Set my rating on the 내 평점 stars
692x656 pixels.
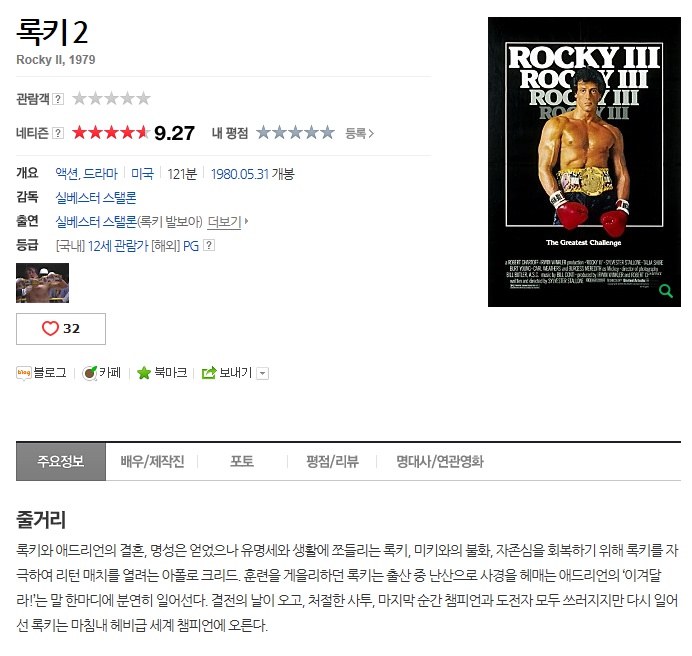tap(295, 132)
